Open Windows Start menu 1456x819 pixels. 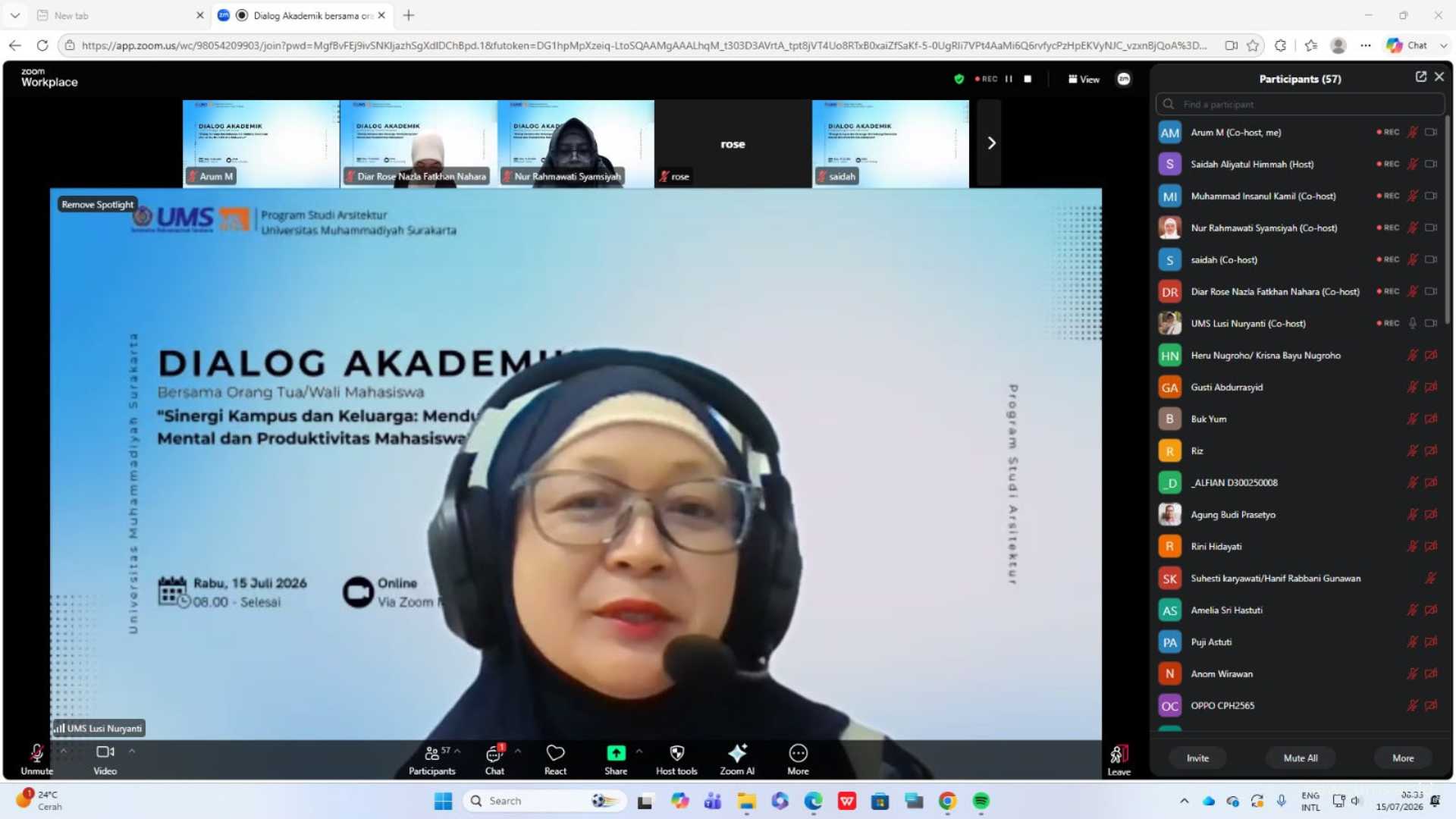point(443,801)
